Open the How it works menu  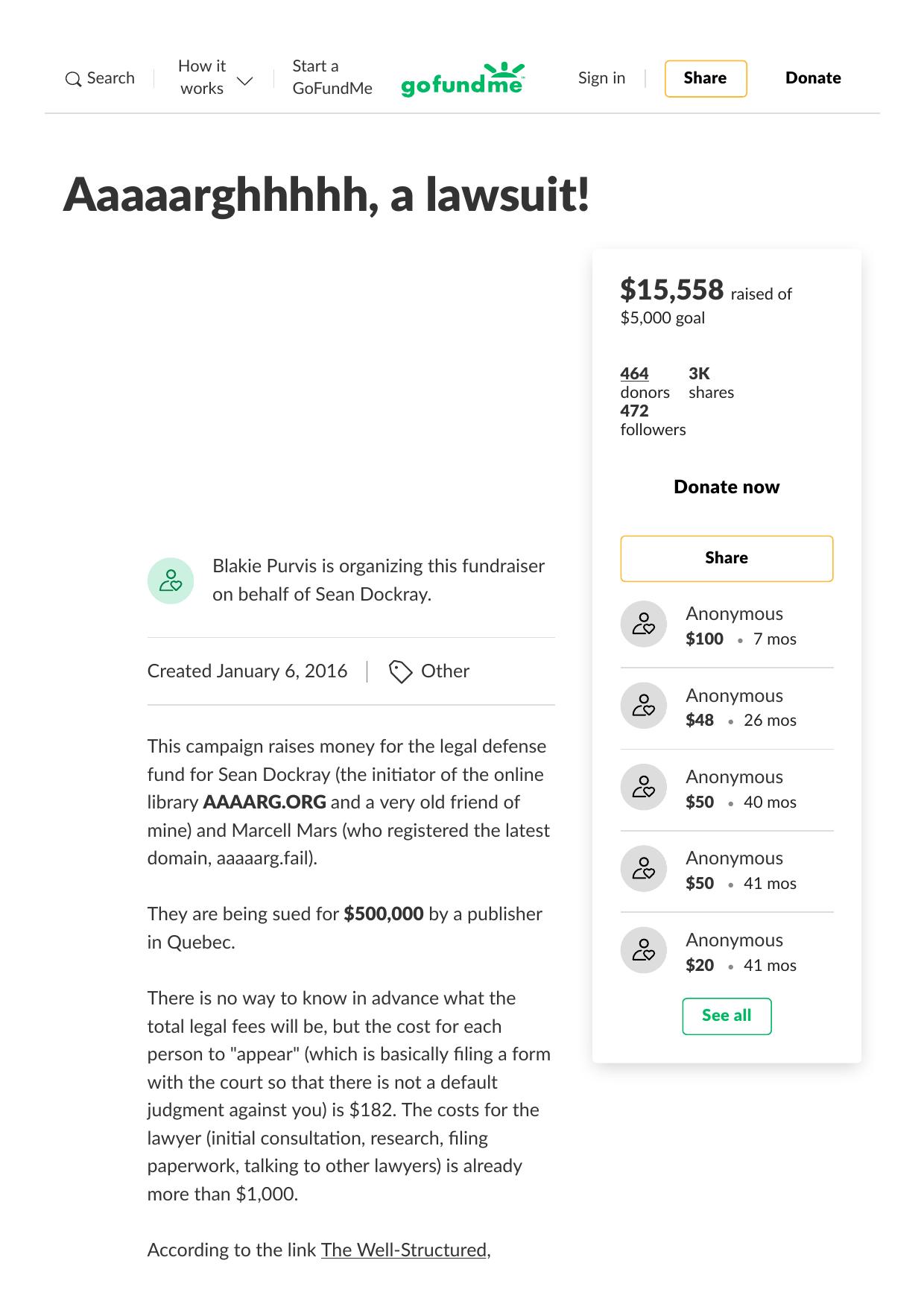(x=202, y=77)
